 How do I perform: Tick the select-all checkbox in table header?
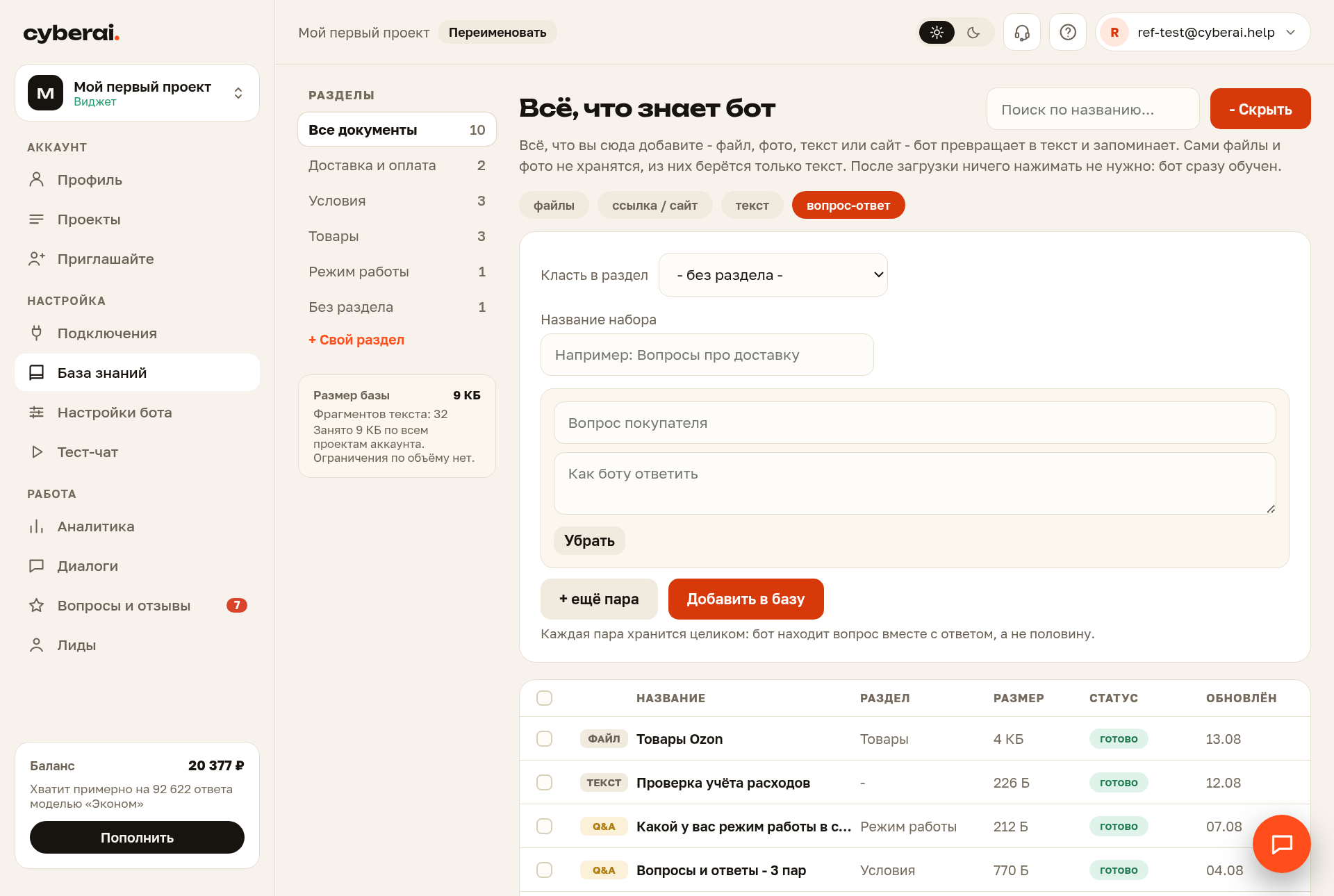(x=545, y=698)
